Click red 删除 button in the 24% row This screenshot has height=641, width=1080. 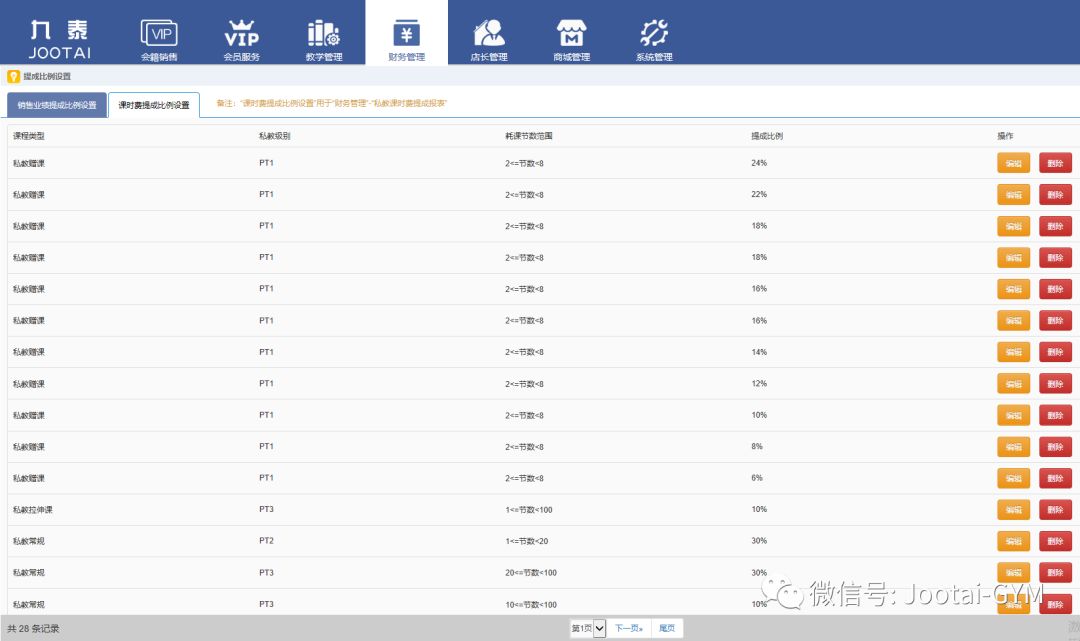(x=1055, y=163)
